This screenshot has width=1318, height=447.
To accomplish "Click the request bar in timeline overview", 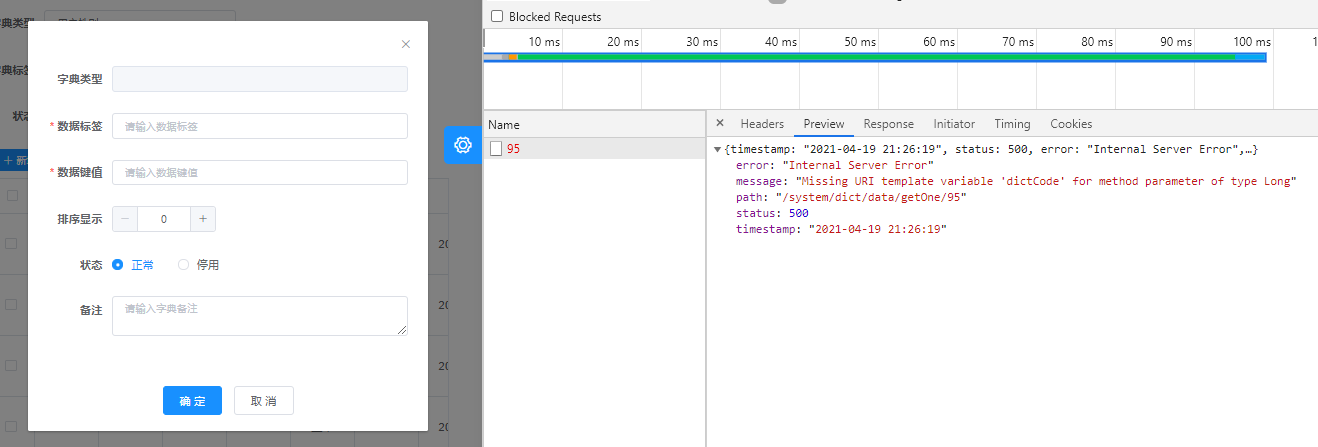I will click(x=875, y=57).
